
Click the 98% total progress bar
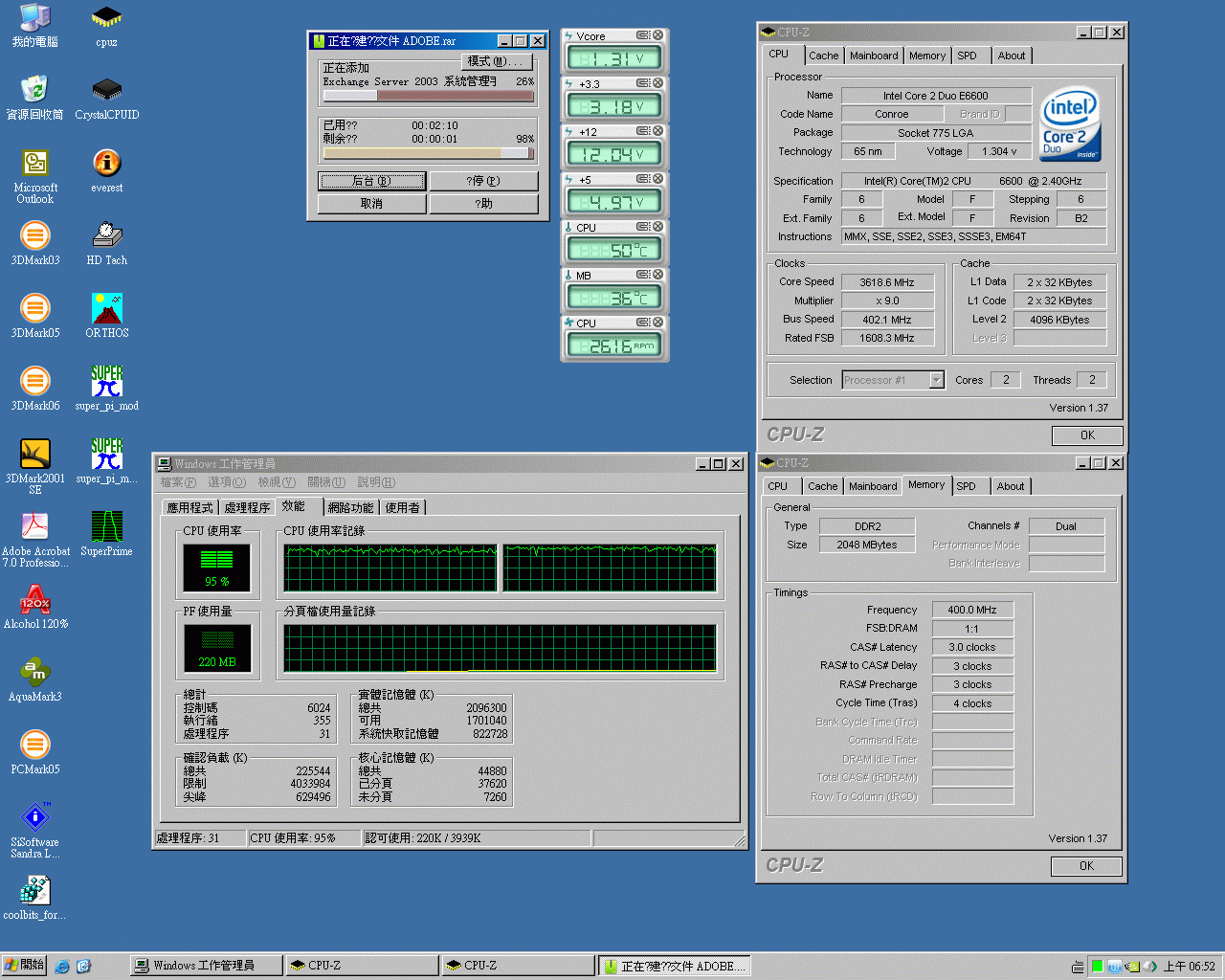click(428, 153)
